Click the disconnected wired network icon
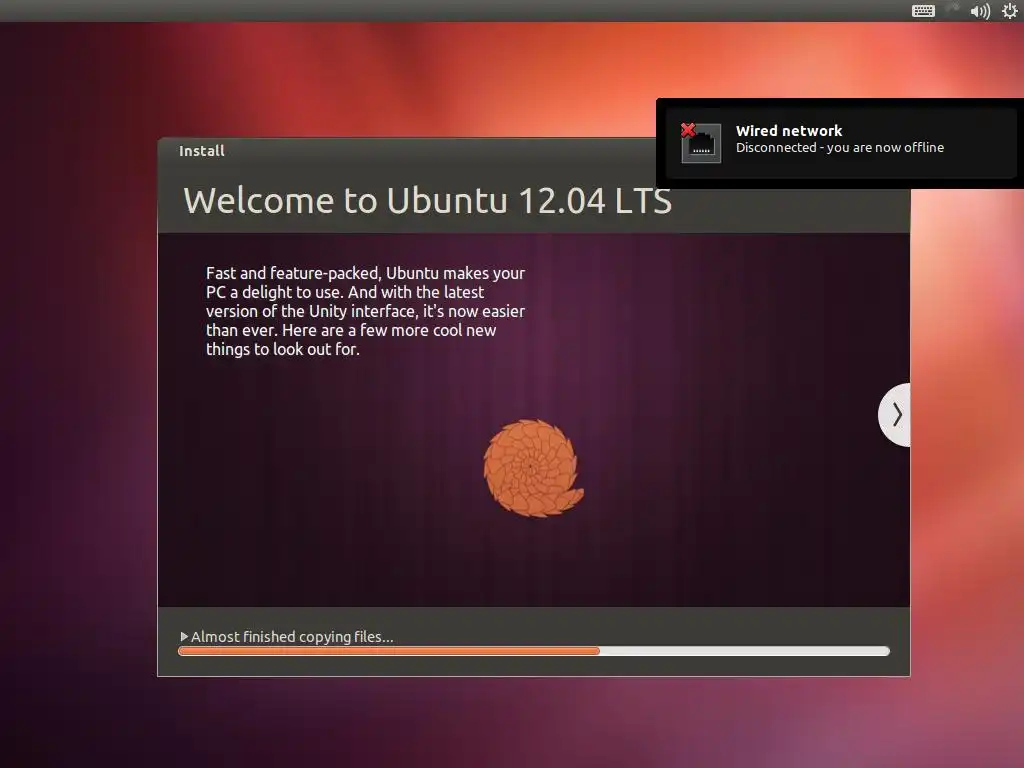Image resolution: width=1024 pixels, height=768 pixels. click(x=699, y=142)
